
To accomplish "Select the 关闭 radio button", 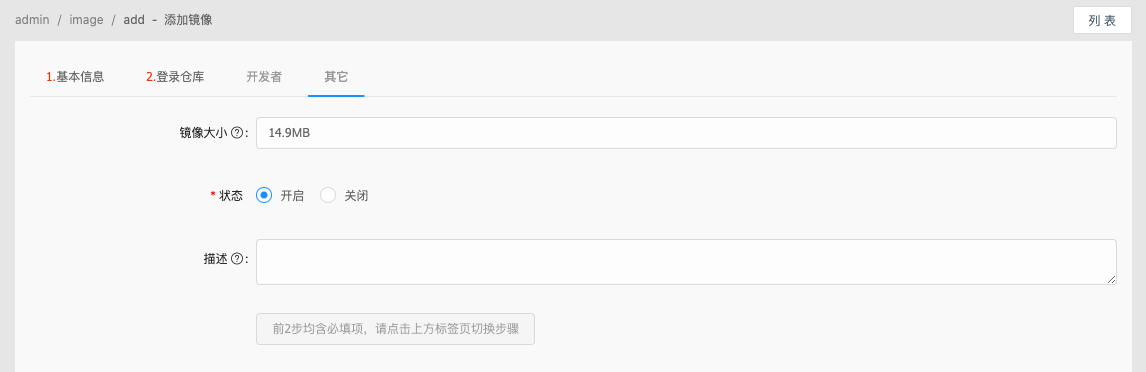I will [328, 196].
